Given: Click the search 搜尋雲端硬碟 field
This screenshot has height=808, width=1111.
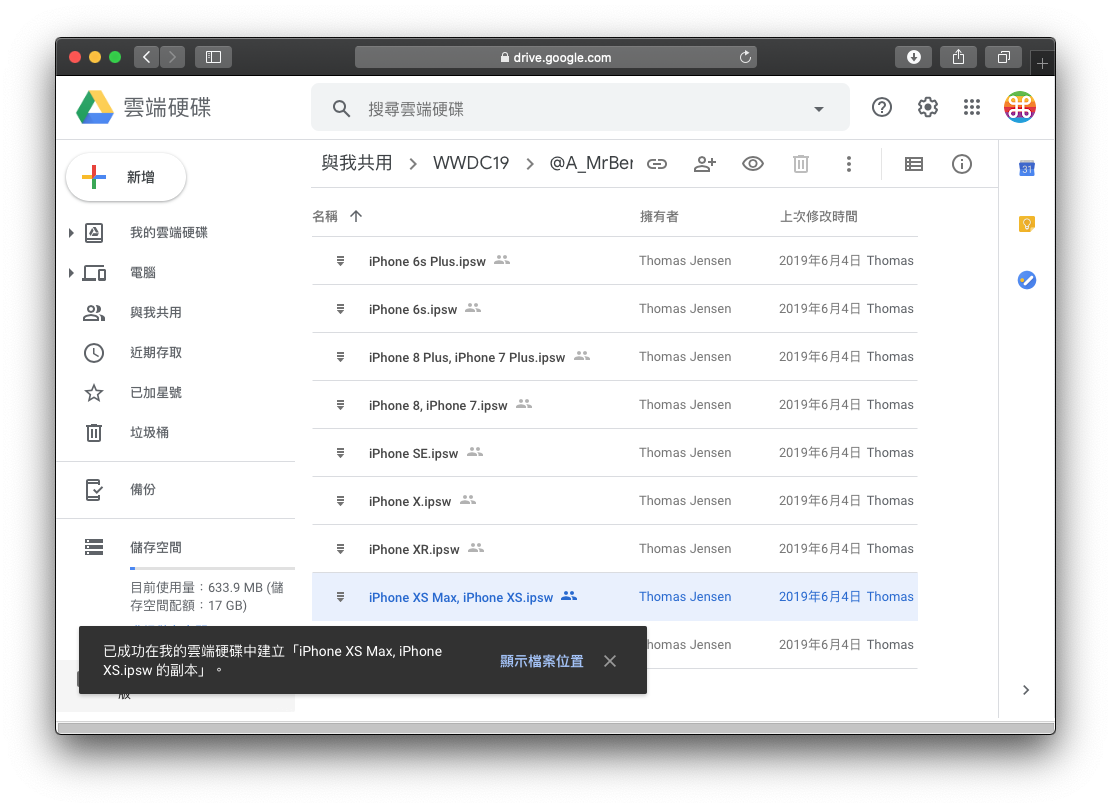Looking at the screenshot, I should [580, 108].
